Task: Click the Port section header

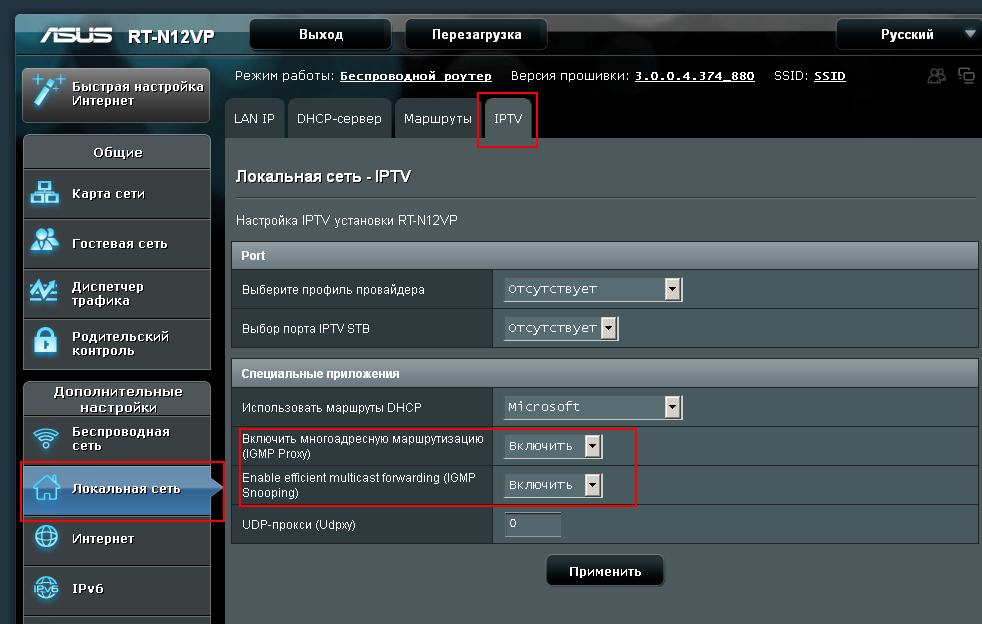Action: [x=605, y=256]
